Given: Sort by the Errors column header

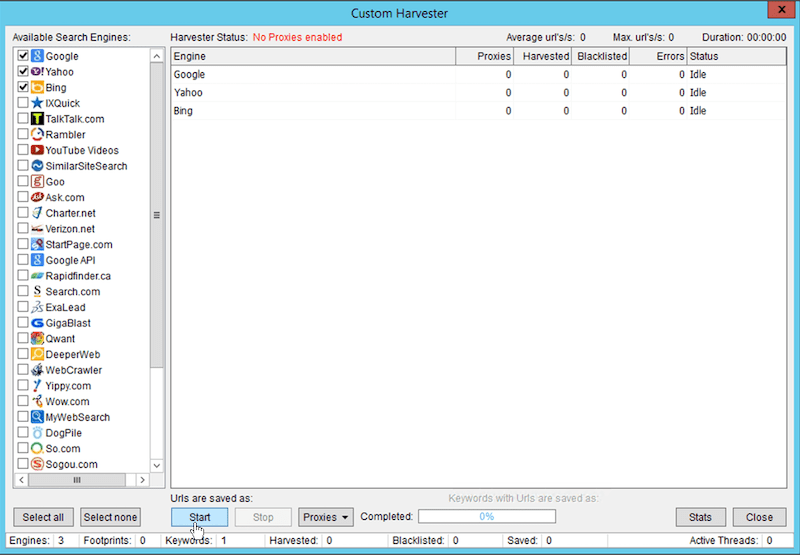Looking at the screenshot, I should [x=659, y=56].
